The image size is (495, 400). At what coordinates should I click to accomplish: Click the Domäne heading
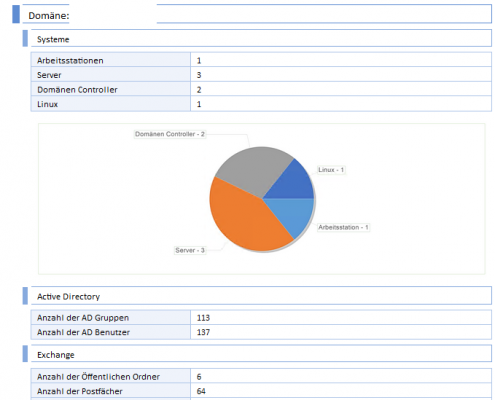(49, 16)
